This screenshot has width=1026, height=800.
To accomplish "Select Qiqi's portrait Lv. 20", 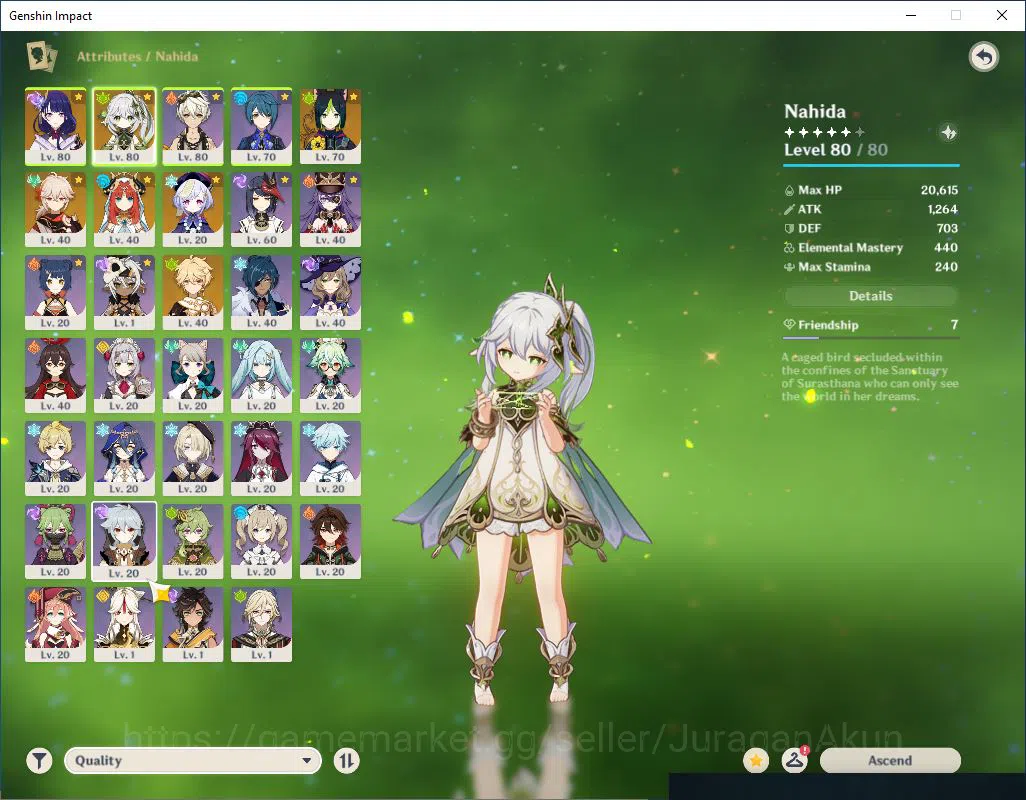I will [193, 209].
